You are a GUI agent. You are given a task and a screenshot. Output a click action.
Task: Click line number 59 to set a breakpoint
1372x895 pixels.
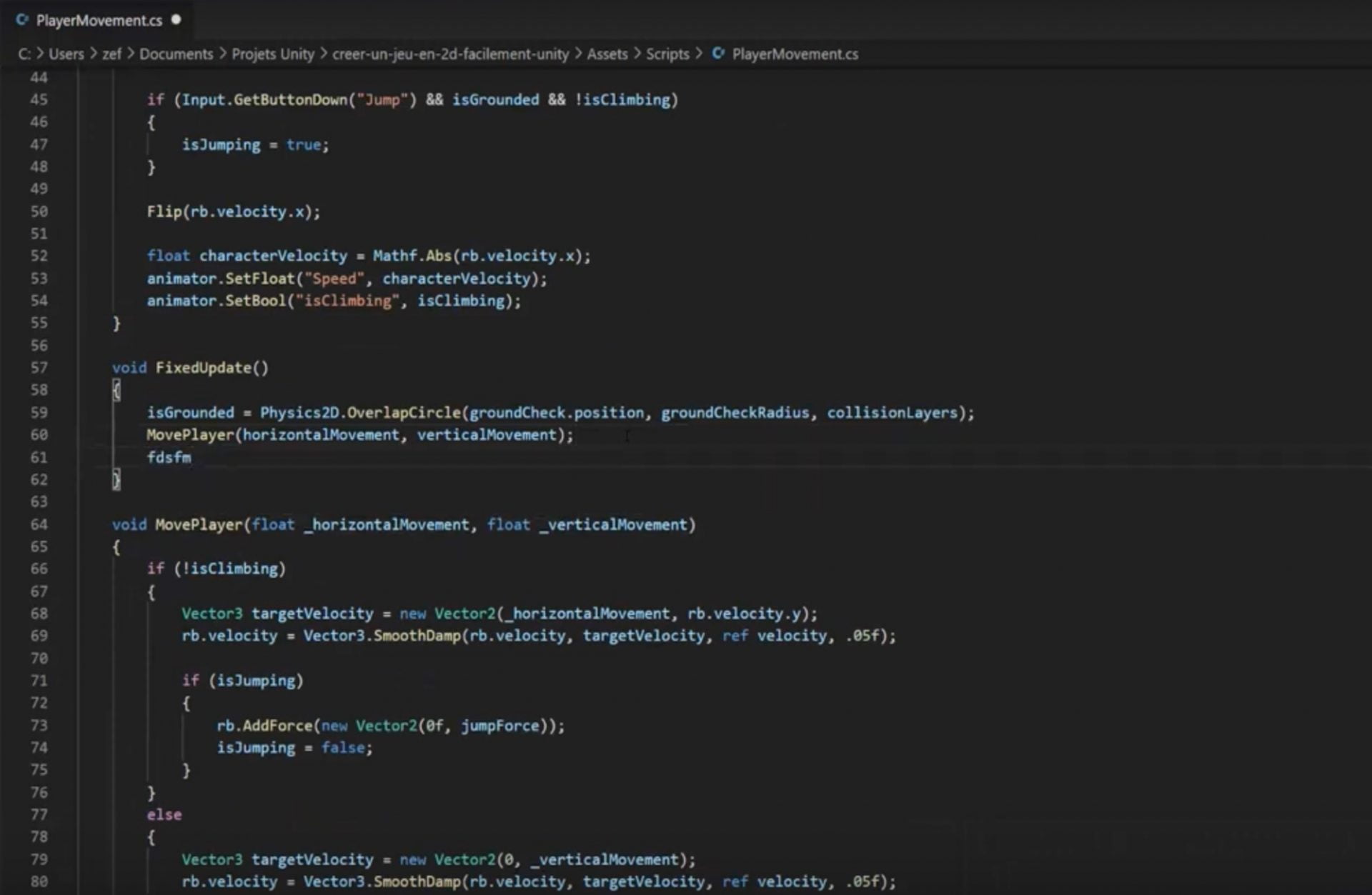point(41,412)
